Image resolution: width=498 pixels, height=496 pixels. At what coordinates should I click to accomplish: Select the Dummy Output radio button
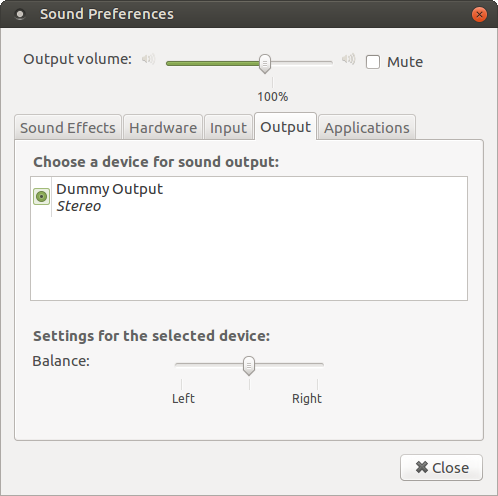[41, 197]
